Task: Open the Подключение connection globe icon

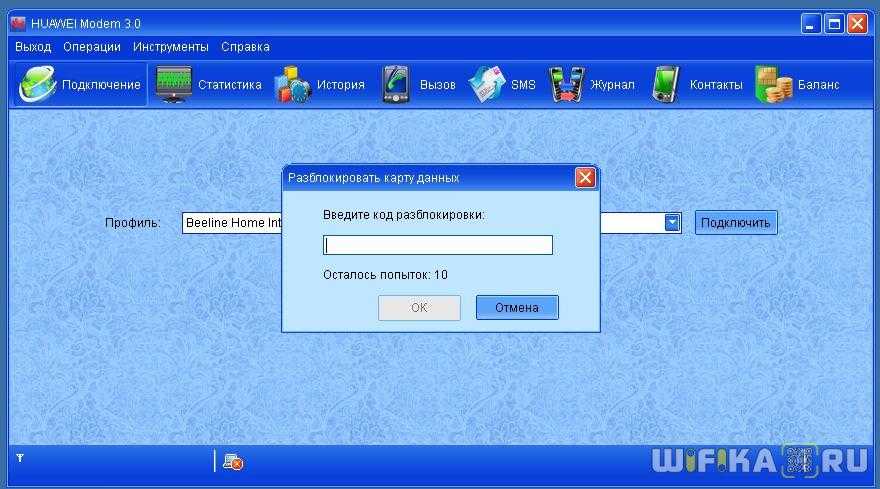Action: click(38, 85)
